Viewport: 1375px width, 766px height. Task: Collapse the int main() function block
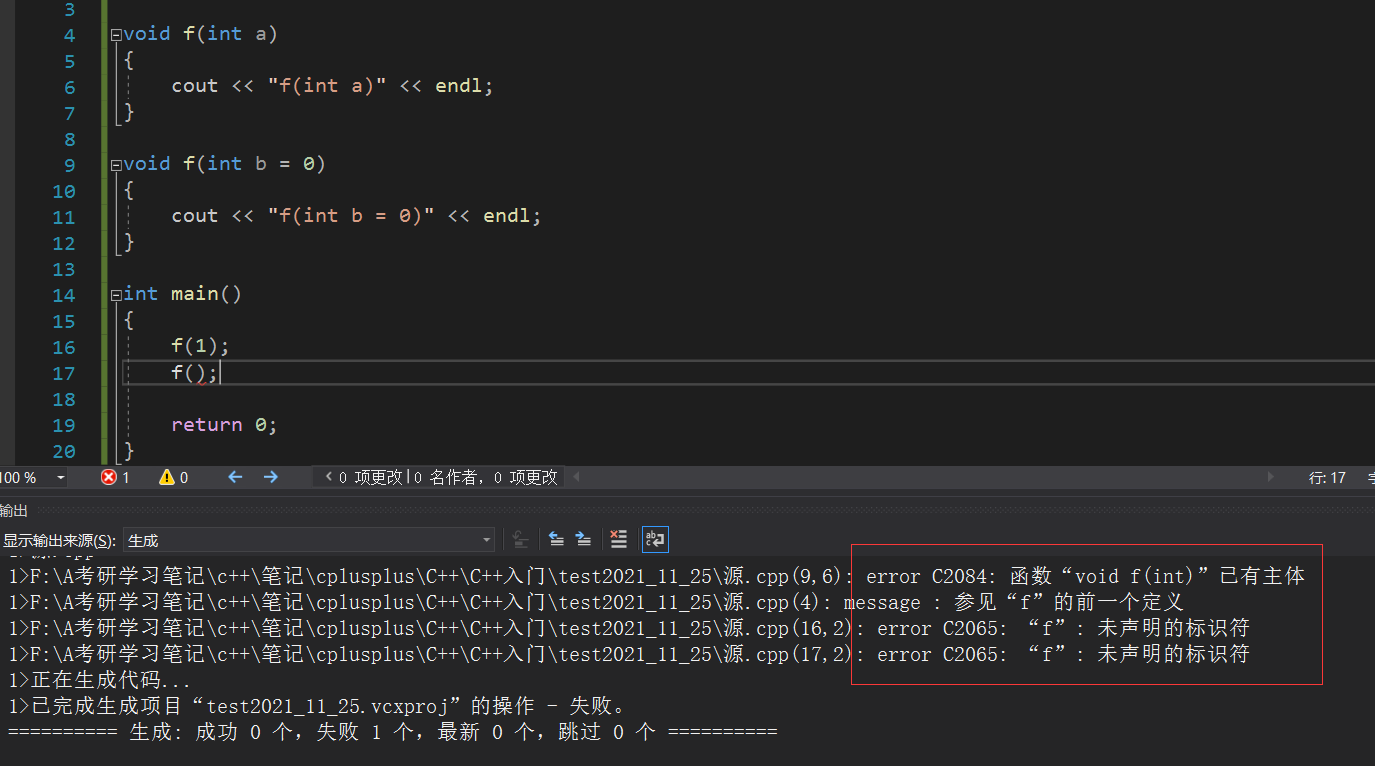pos(116,294)
